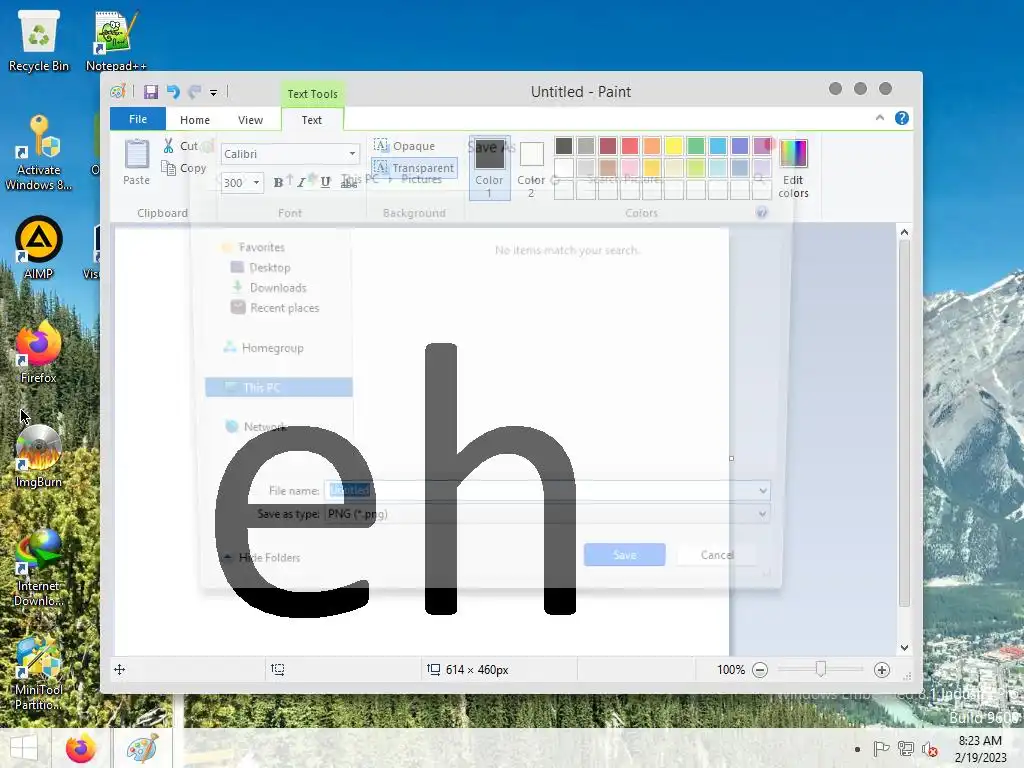Click the Text Tools contextual tab header
The width and height of the screenshot is (1024, 768).
point(312,93)
